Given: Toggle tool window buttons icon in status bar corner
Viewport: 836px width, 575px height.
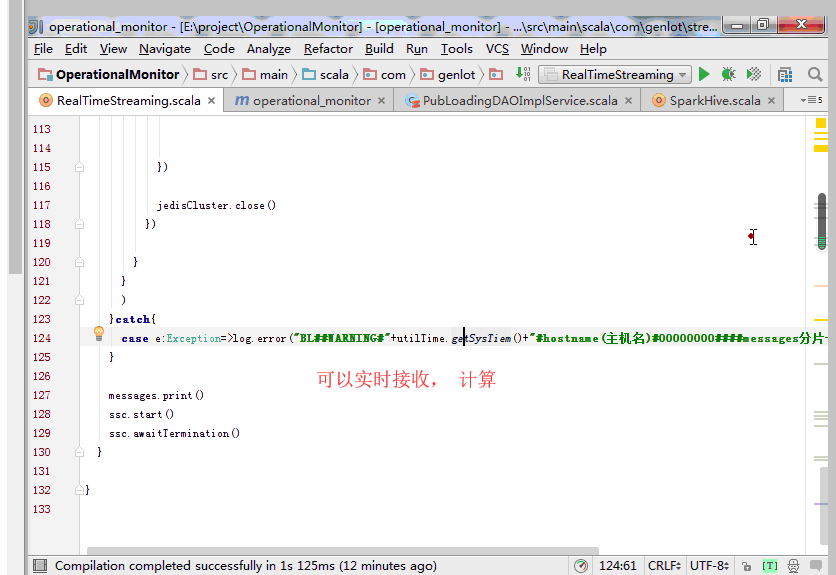Looking at the screenshot, I should point(38,565).
